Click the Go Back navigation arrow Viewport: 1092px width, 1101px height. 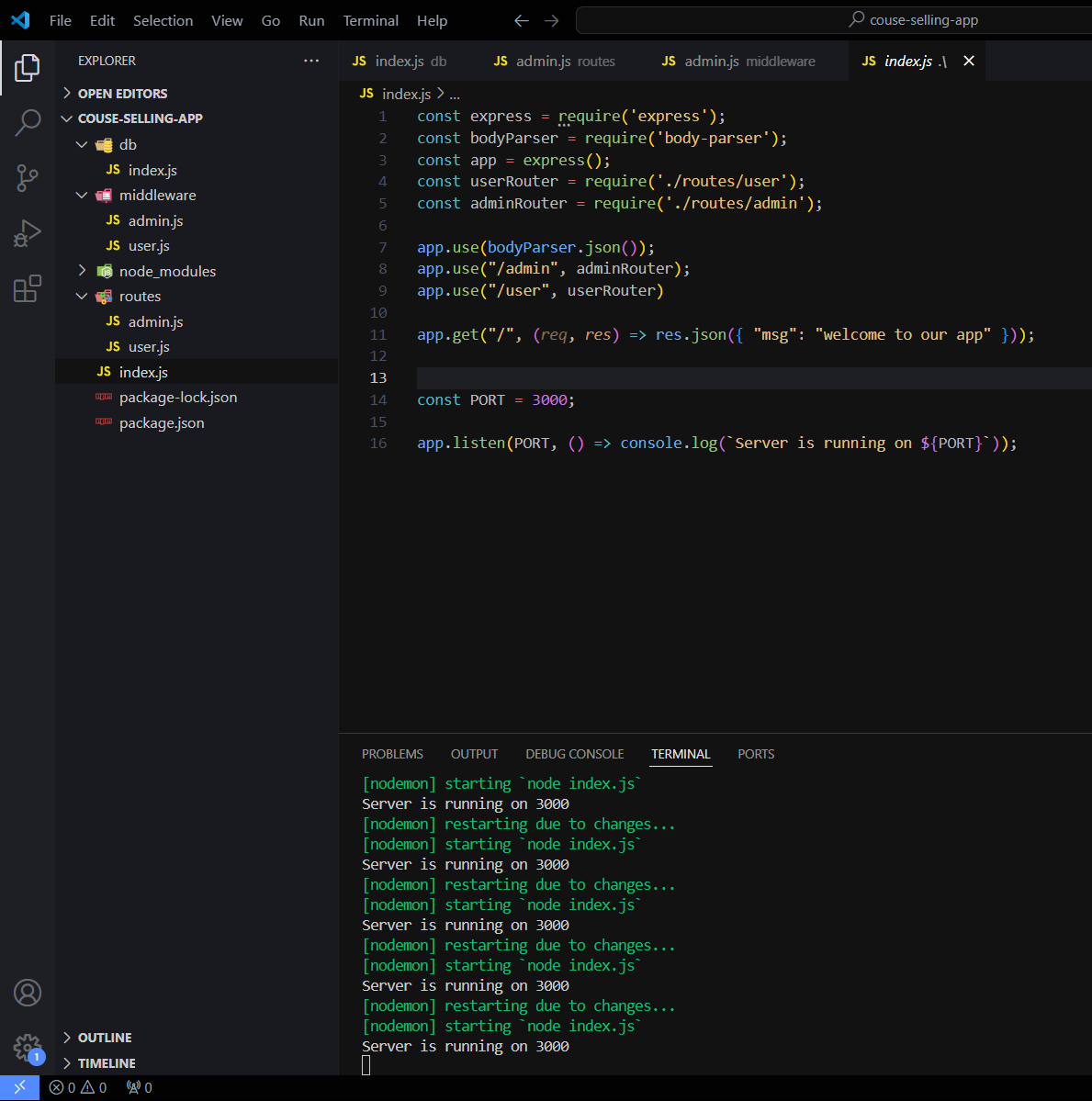[x=521, y=20]
